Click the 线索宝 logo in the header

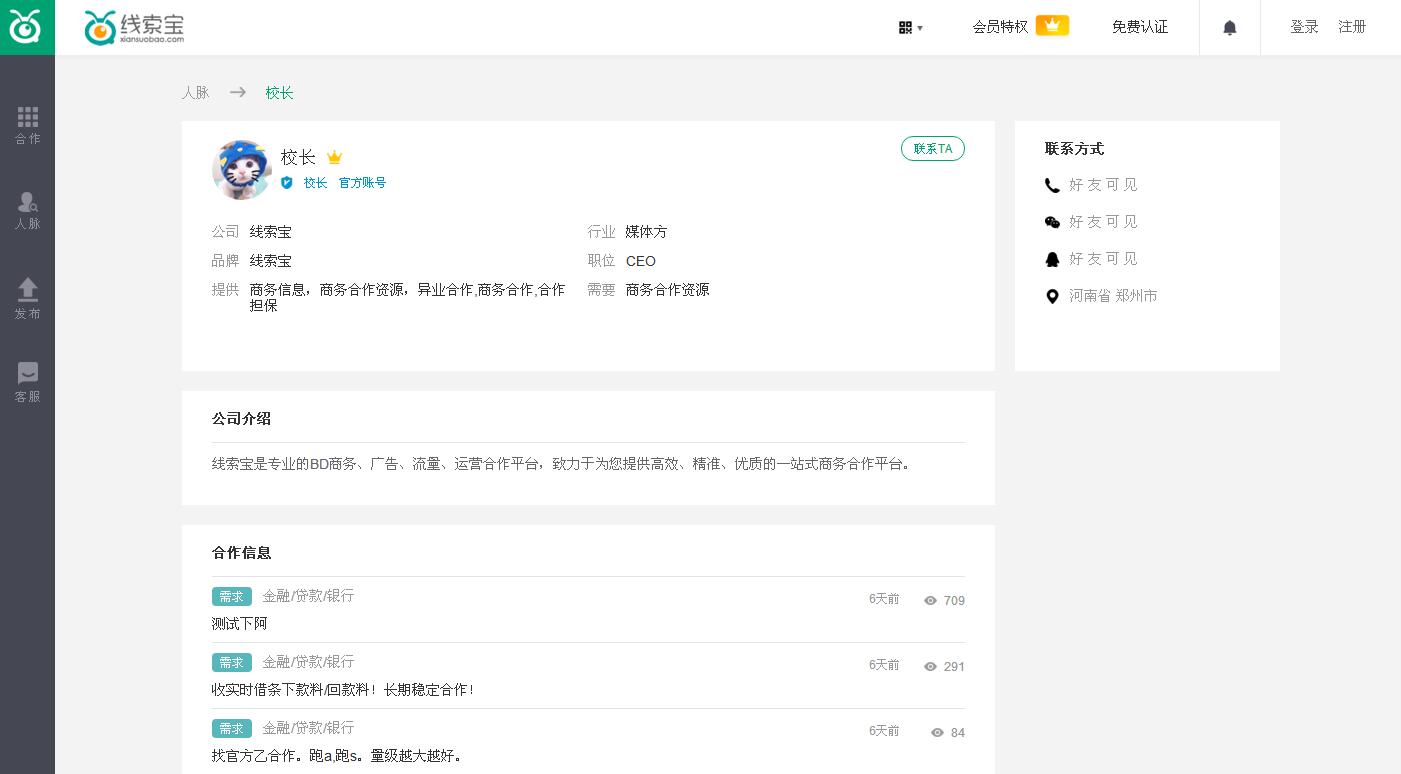[x=134, y=27]
